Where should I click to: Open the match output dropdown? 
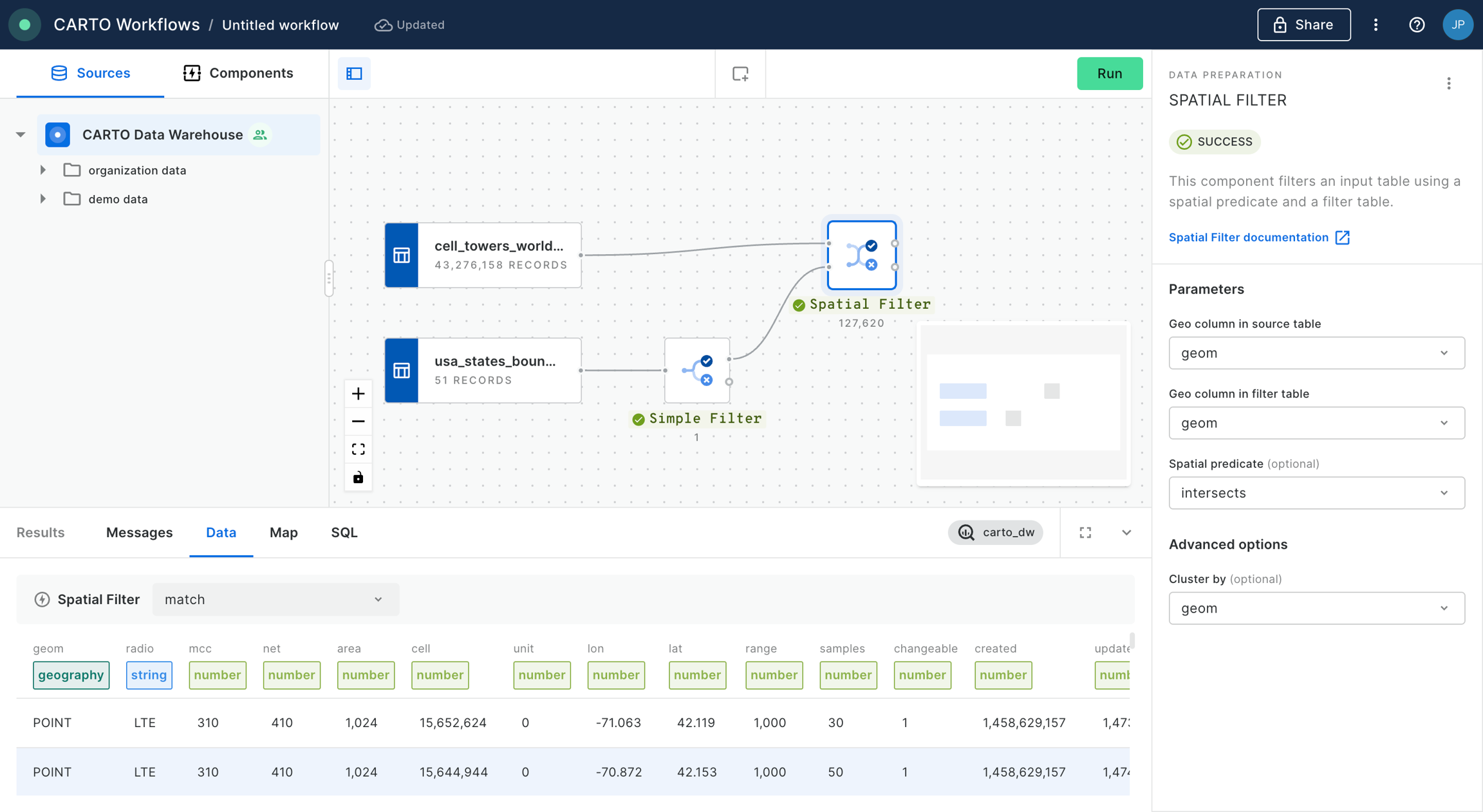[x=275, y=599]
